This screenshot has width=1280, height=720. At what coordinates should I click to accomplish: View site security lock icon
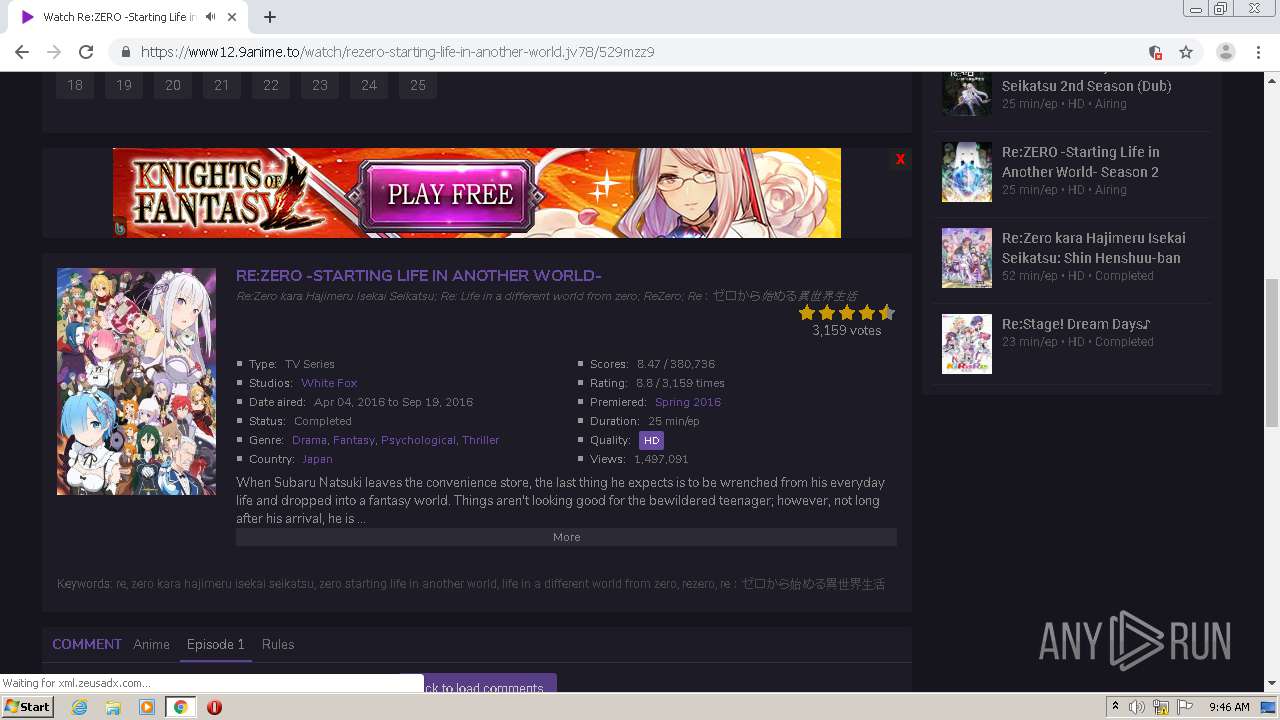click(126, 52)
